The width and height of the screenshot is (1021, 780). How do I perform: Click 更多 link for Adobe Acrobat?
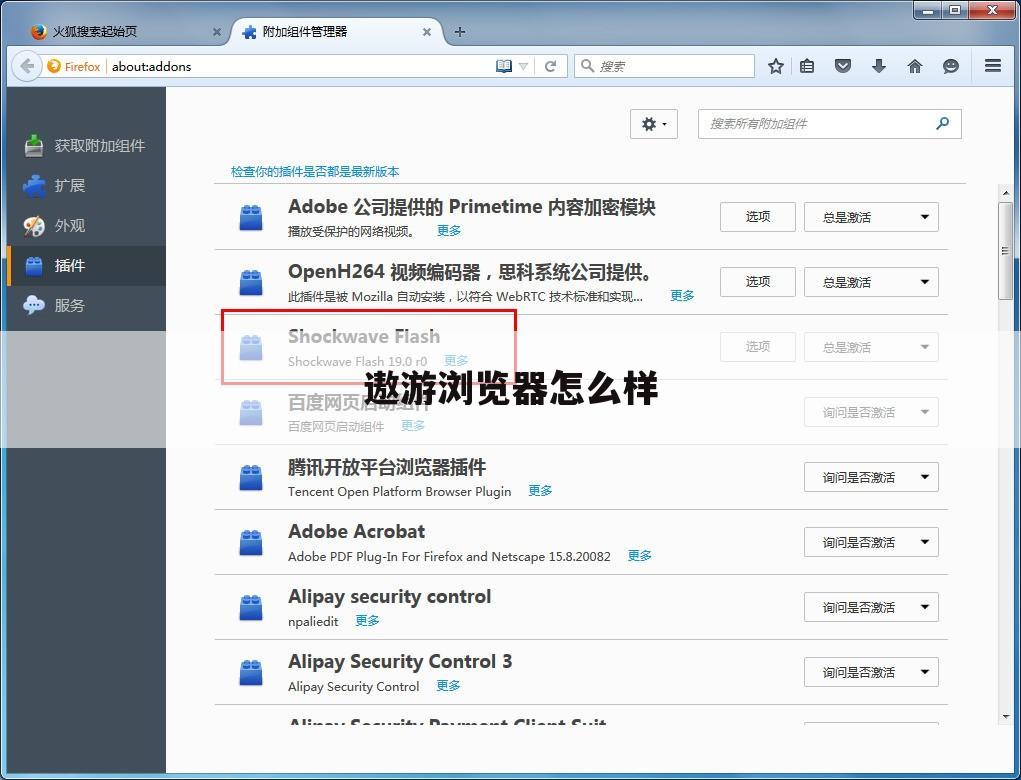pos(639,556)
